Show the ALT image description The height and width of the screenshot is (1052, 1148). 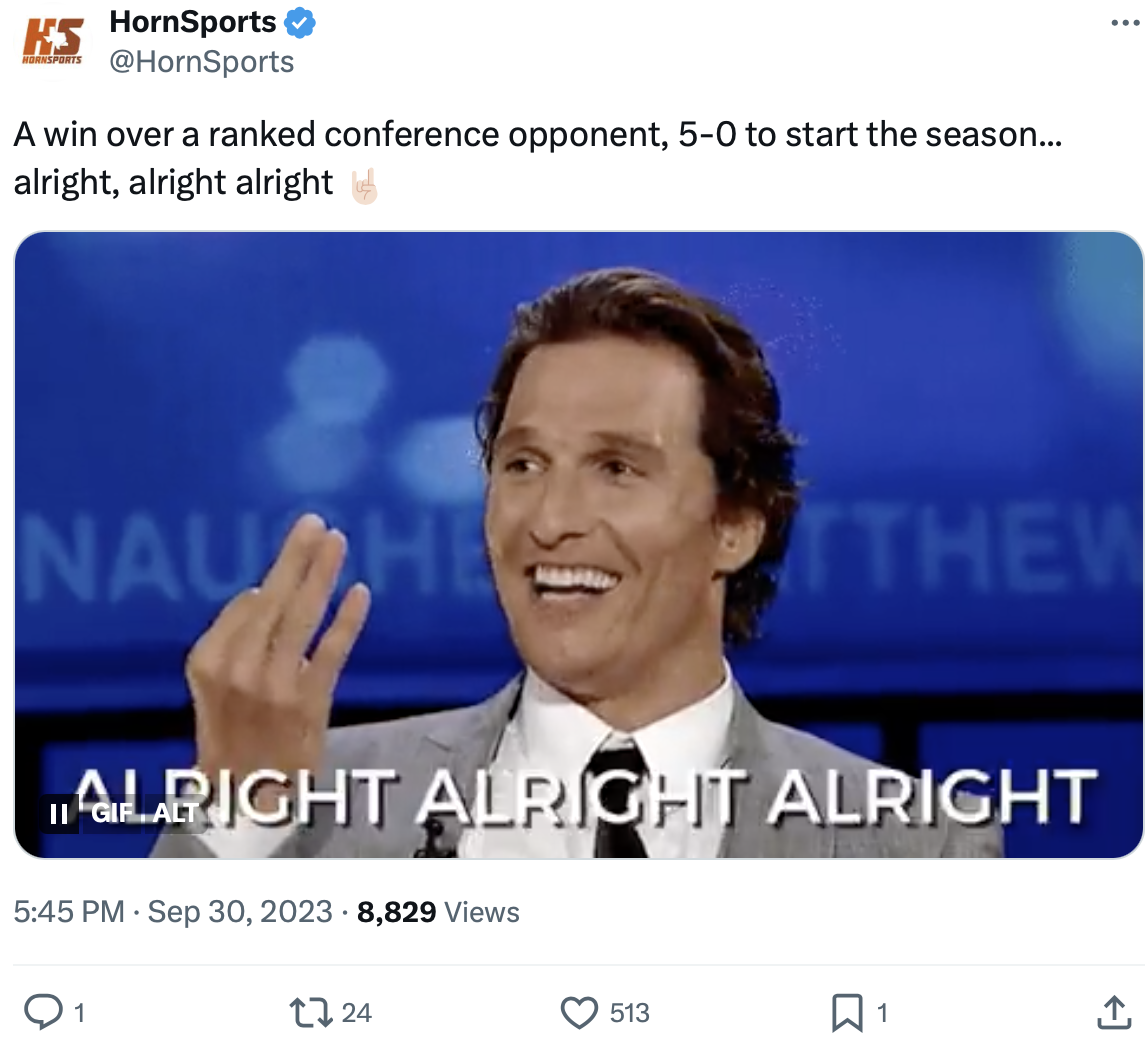(x=175, y=812)
